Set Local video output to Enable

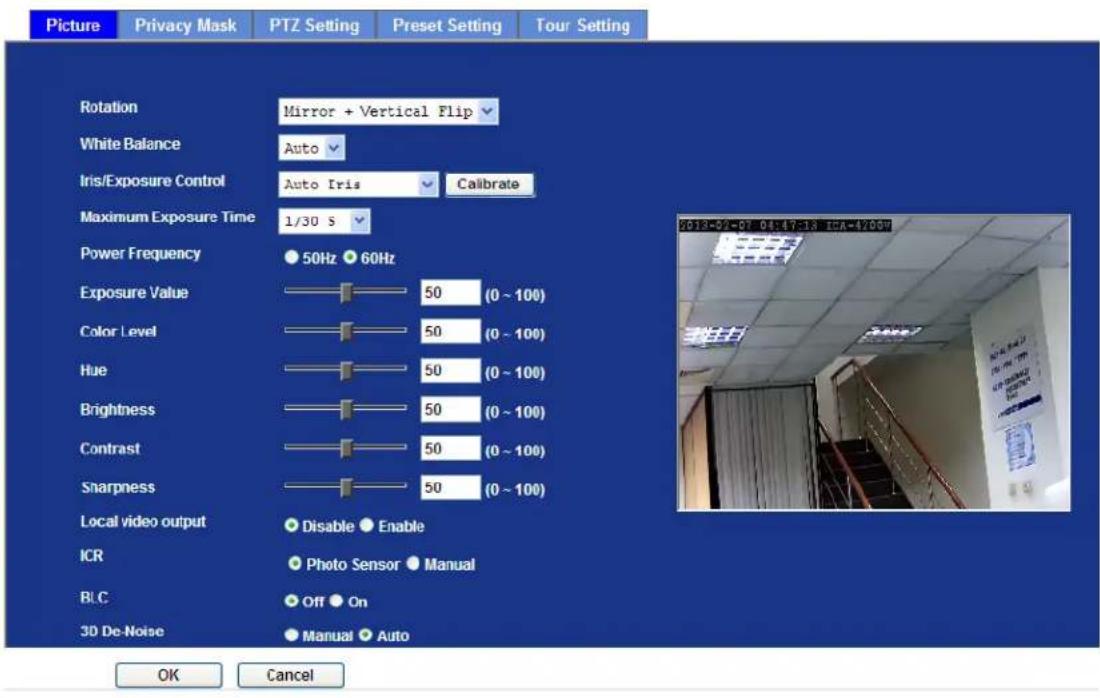pyautogui.click(x=367, y=525)
